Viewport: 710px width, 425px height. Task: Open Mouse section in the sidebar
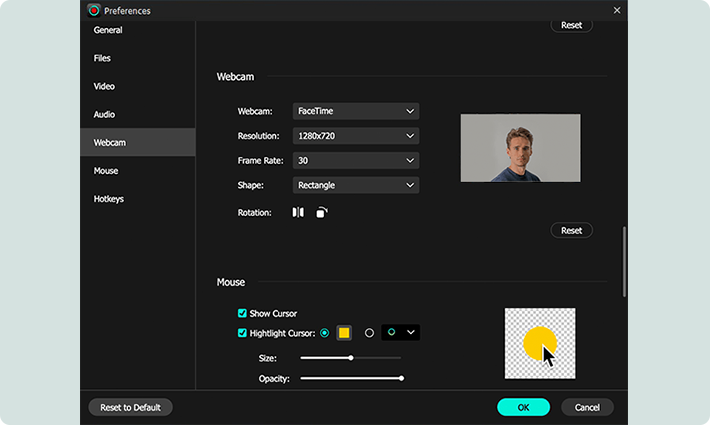[138, 171]
